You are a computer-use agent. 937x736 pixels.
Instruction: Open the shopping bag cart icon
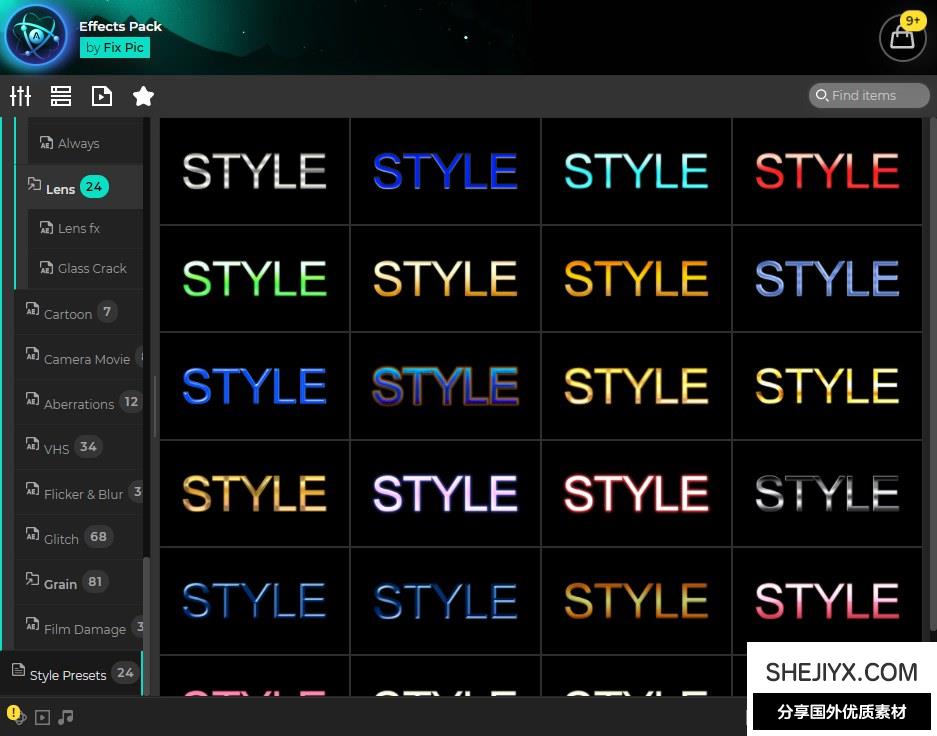click(902, 38)
